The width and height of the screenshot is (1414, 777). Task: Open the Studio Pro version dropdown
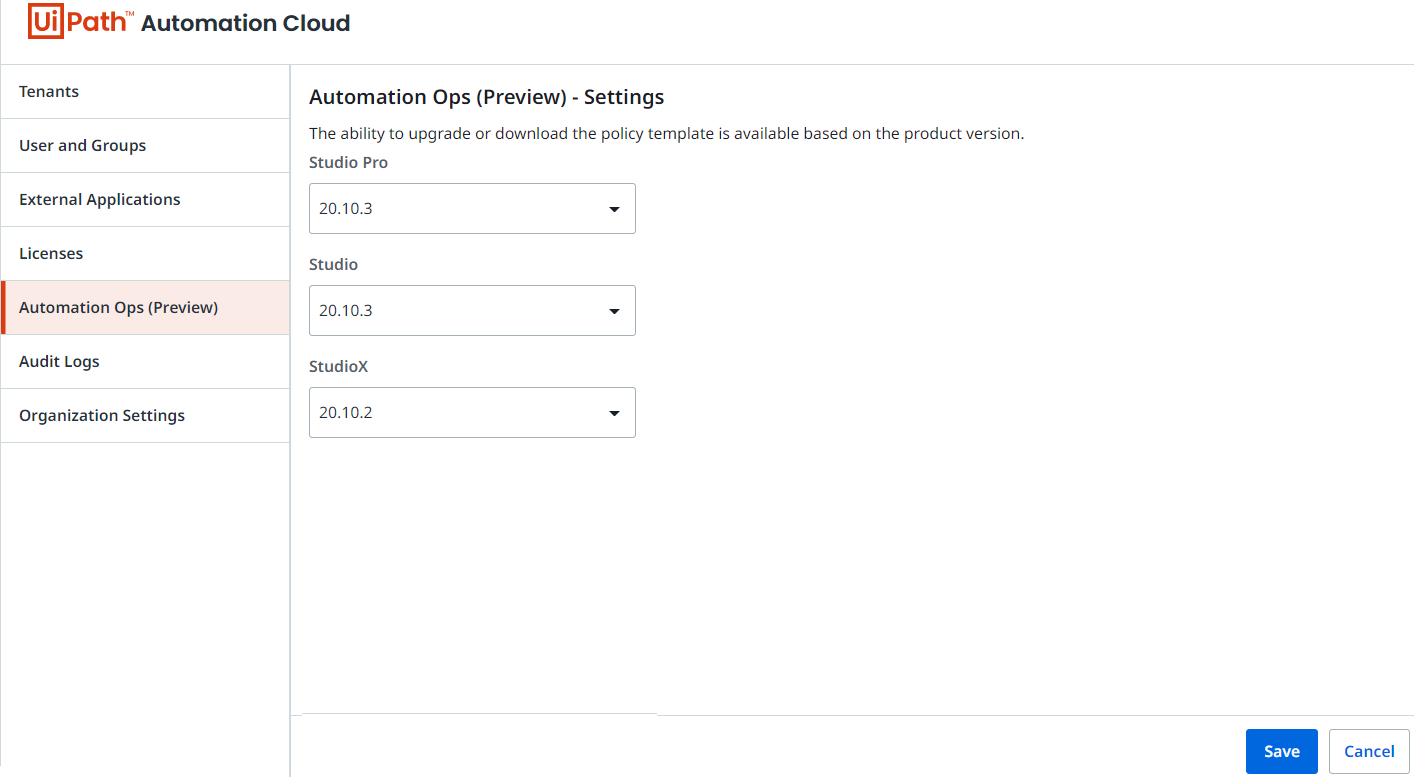pos(472,209)
